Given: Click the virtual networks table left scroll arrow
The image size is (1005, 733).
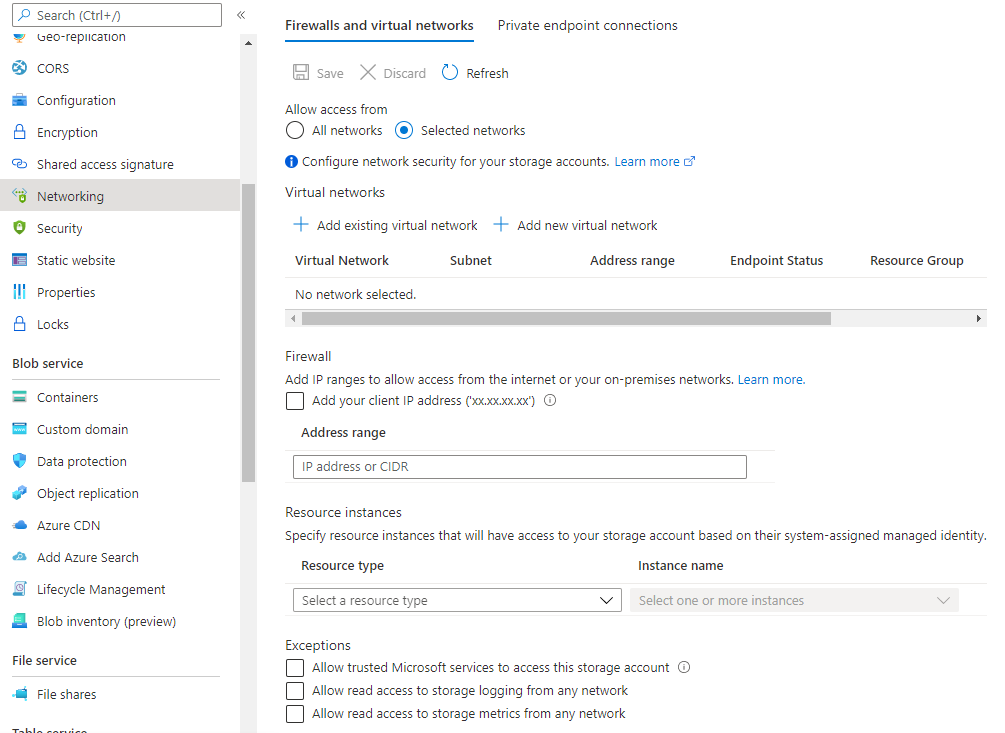Looking at the screenshot, I should click(293, 318).
